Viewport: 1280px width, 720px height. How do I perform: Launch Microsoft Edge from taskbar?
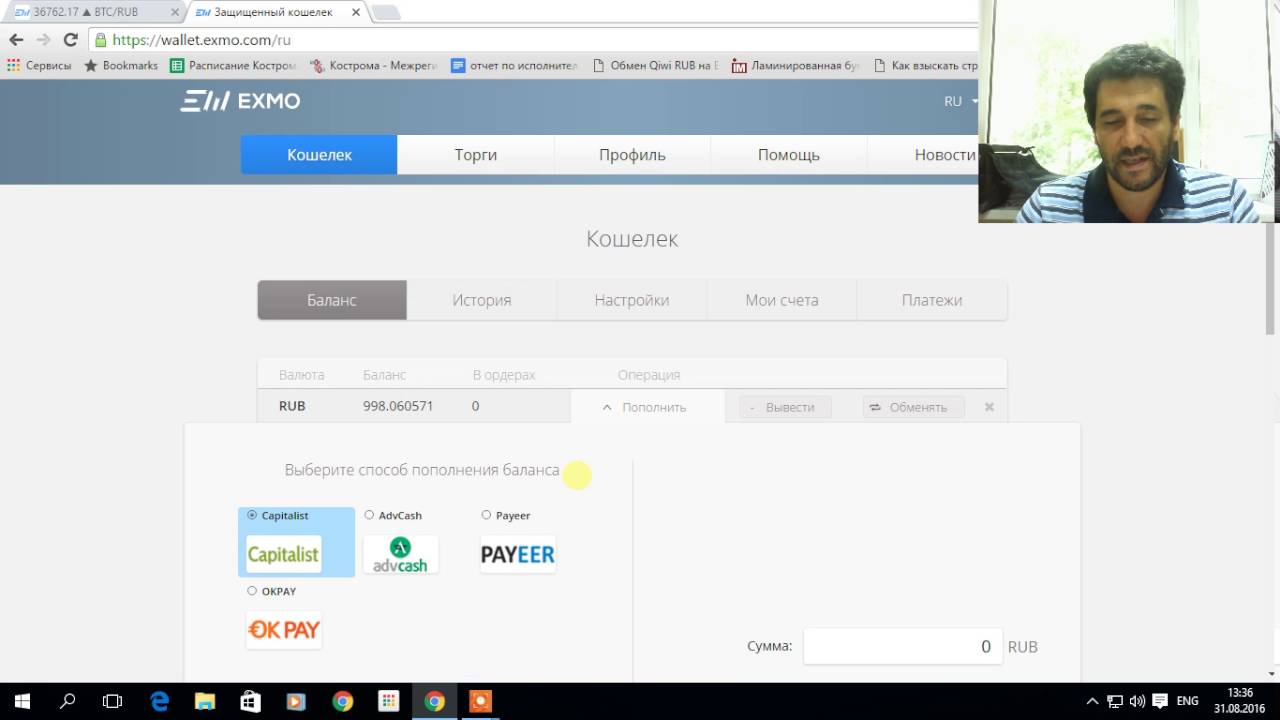tap(160, 701)
